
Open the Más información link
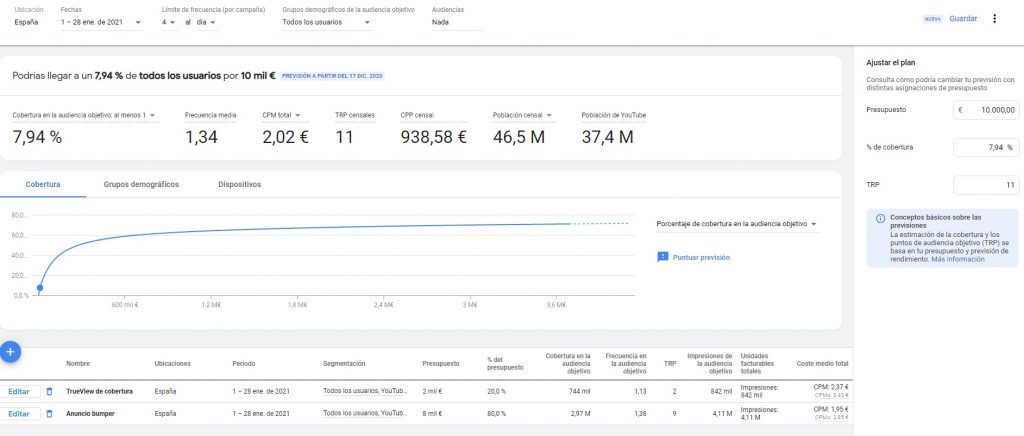(958, 259)
